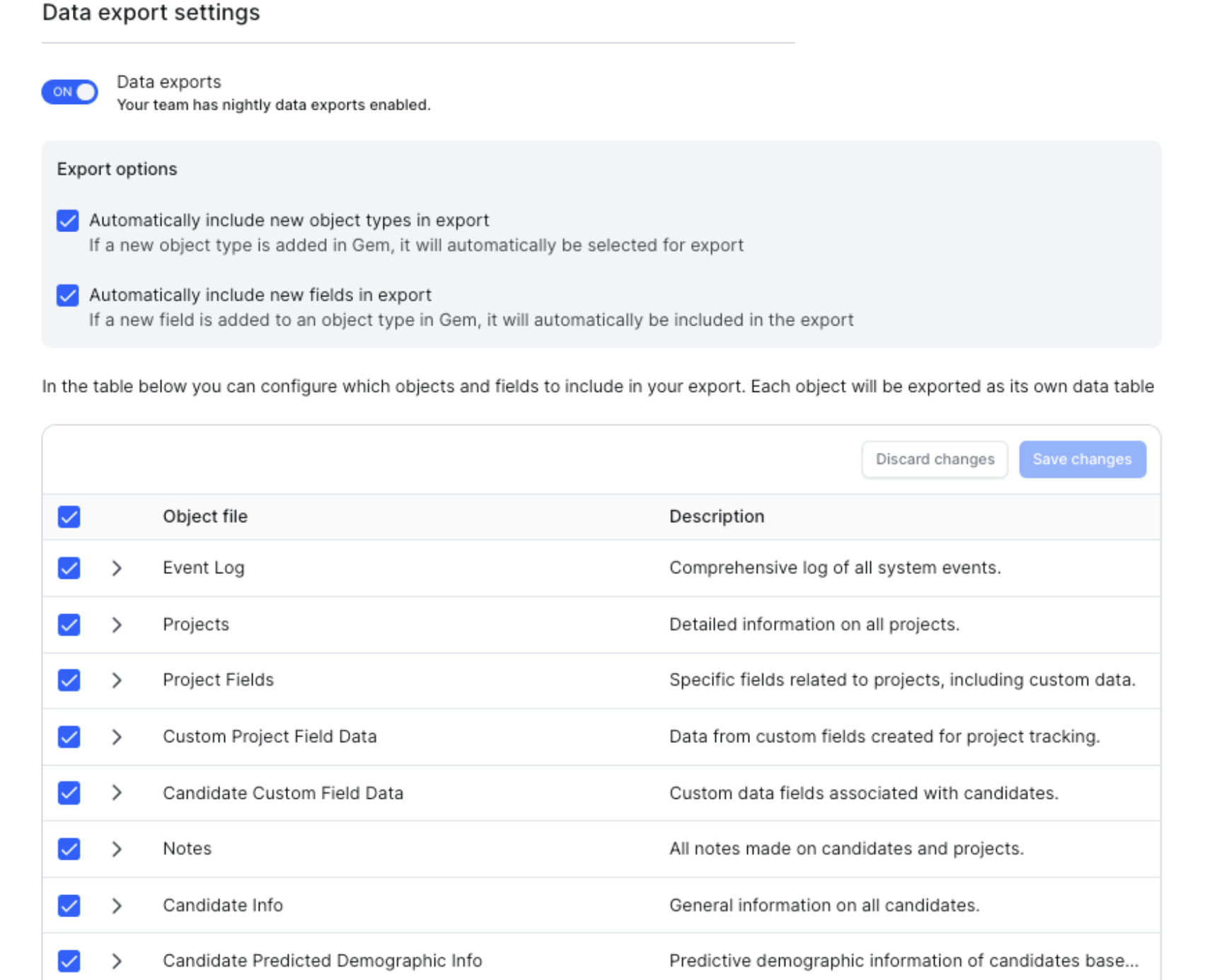Expand the Projects row
The height and width of the screenshot is (980, 1207).
pyautogui.click(x=117, y=625)
